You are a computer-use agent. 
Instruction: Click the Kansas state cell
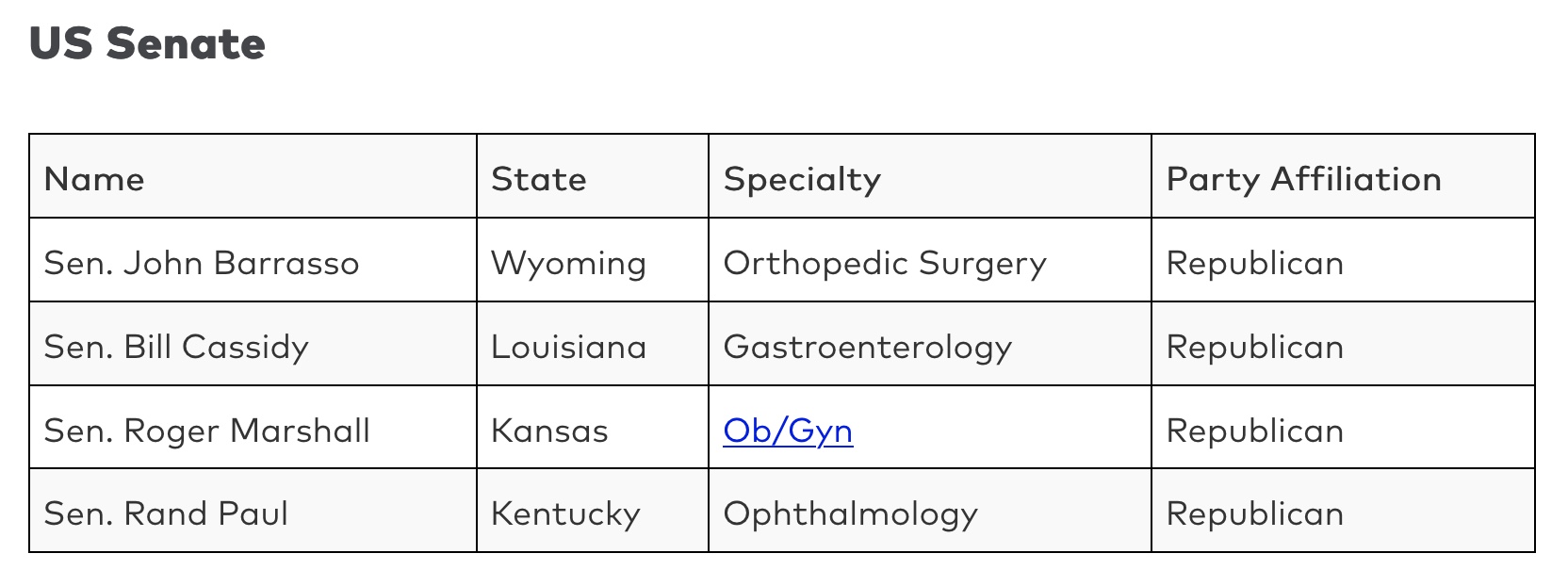[549, 431]
